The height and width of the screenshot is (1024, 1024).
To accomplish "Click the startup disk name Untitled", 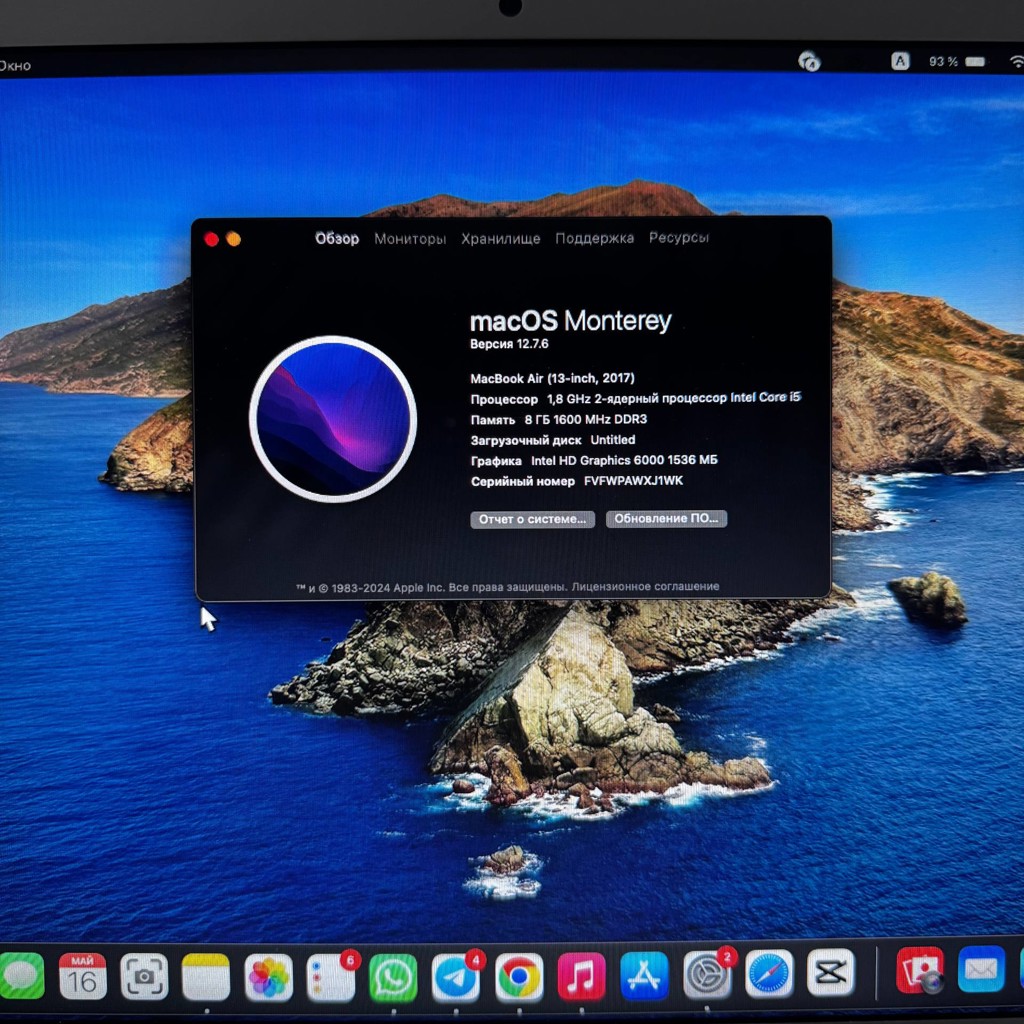I will tap(613, 440).
